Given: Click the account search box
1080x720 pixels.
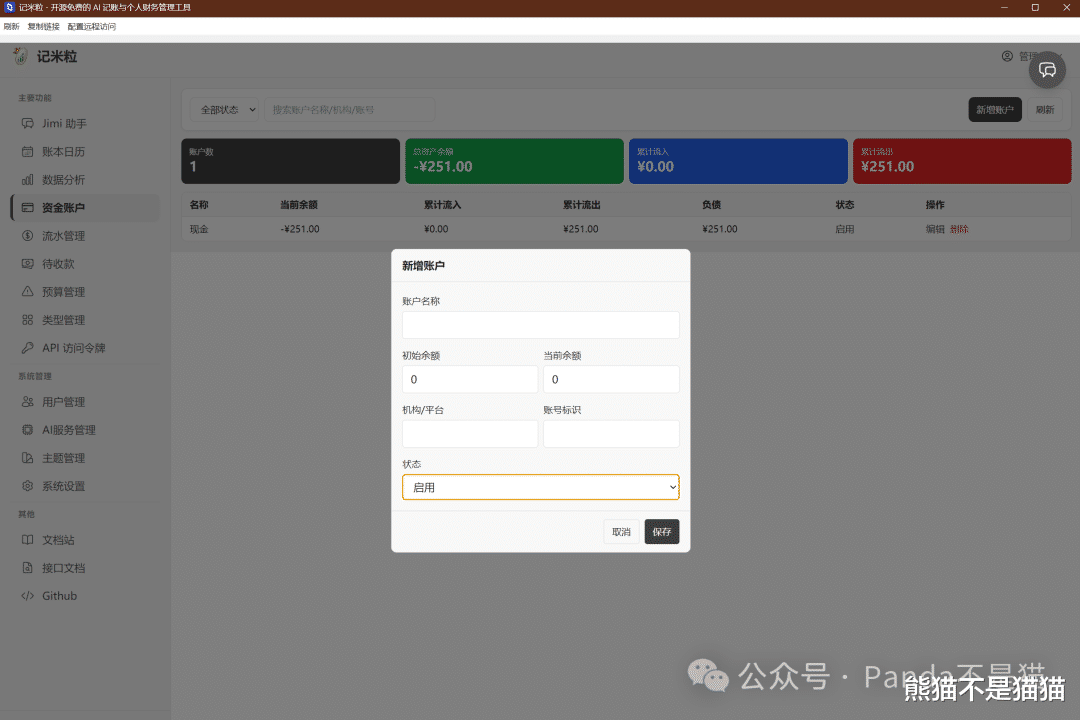Looking at the screenshot, I should (350, 110).
